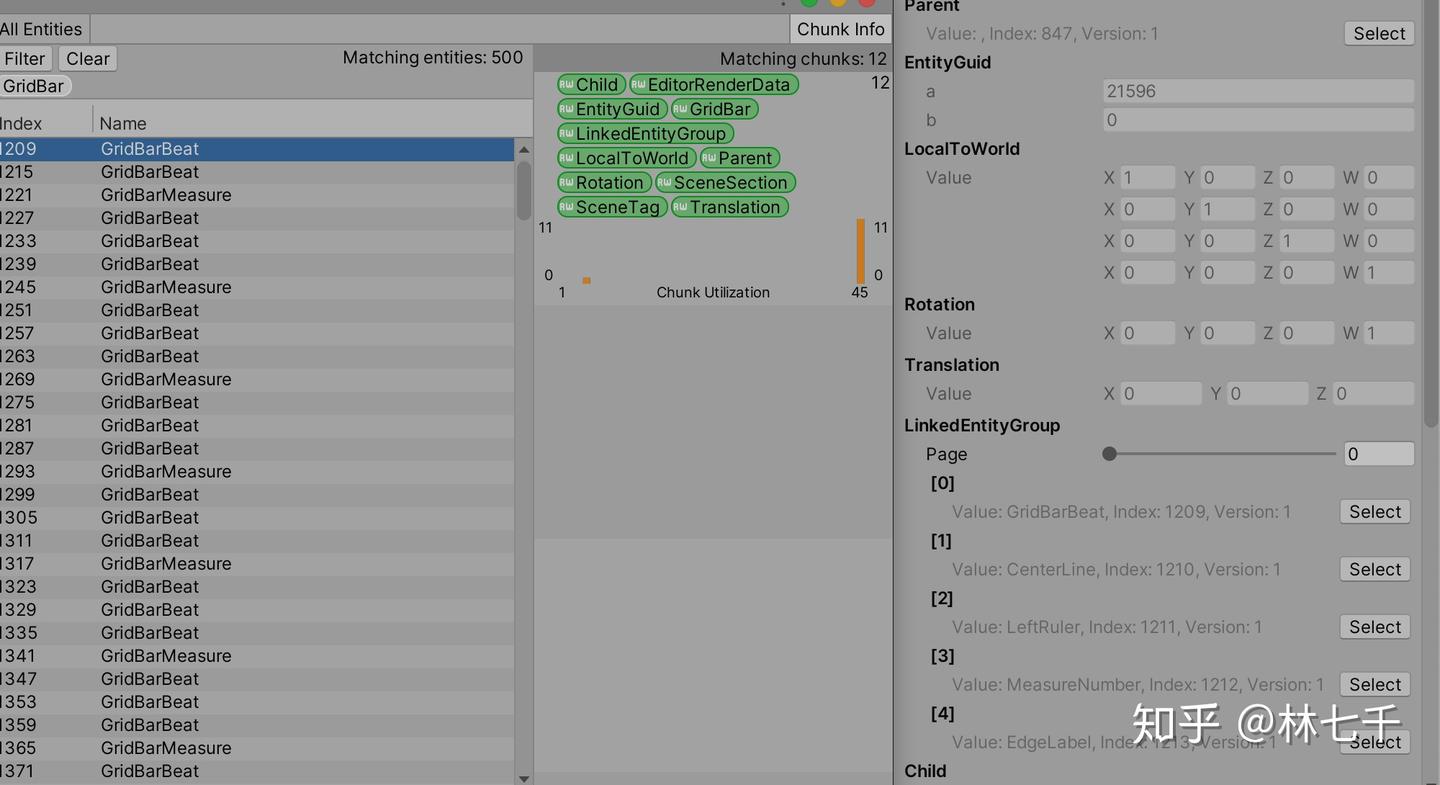
Task: Collapse the LocalToWorld section header
Action: click(x=961, y=148)
